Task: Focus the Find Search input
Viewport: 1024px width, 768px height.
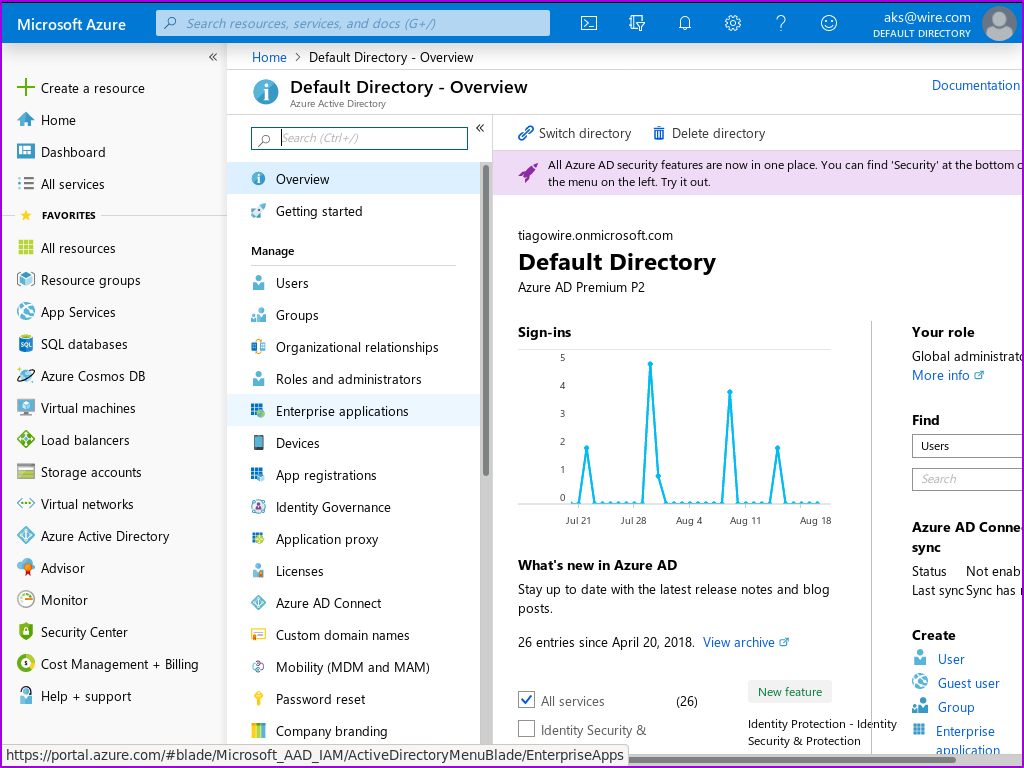Action: tap(967, 479)
